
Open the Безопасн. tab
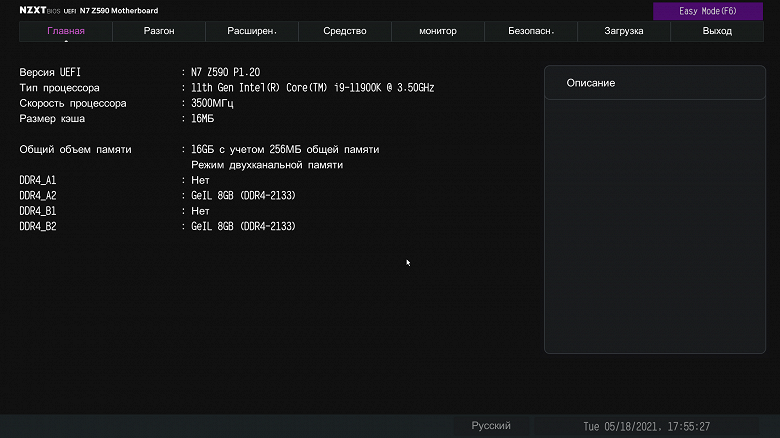[531, 31]
